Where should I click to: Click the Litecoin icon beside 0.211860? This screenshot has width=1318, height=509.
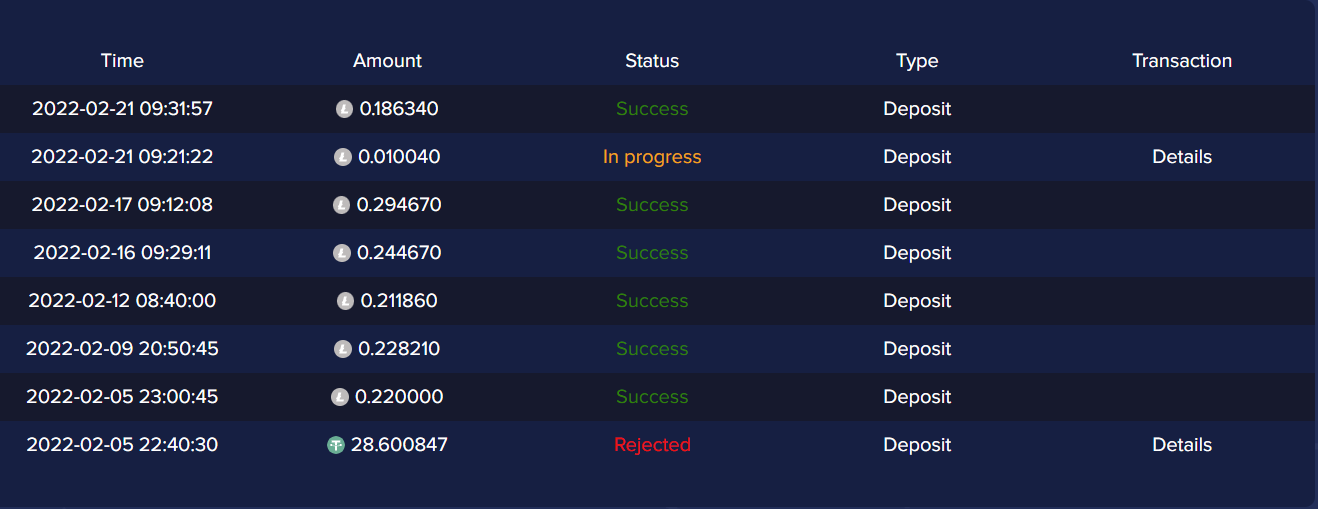coord(345,301)
